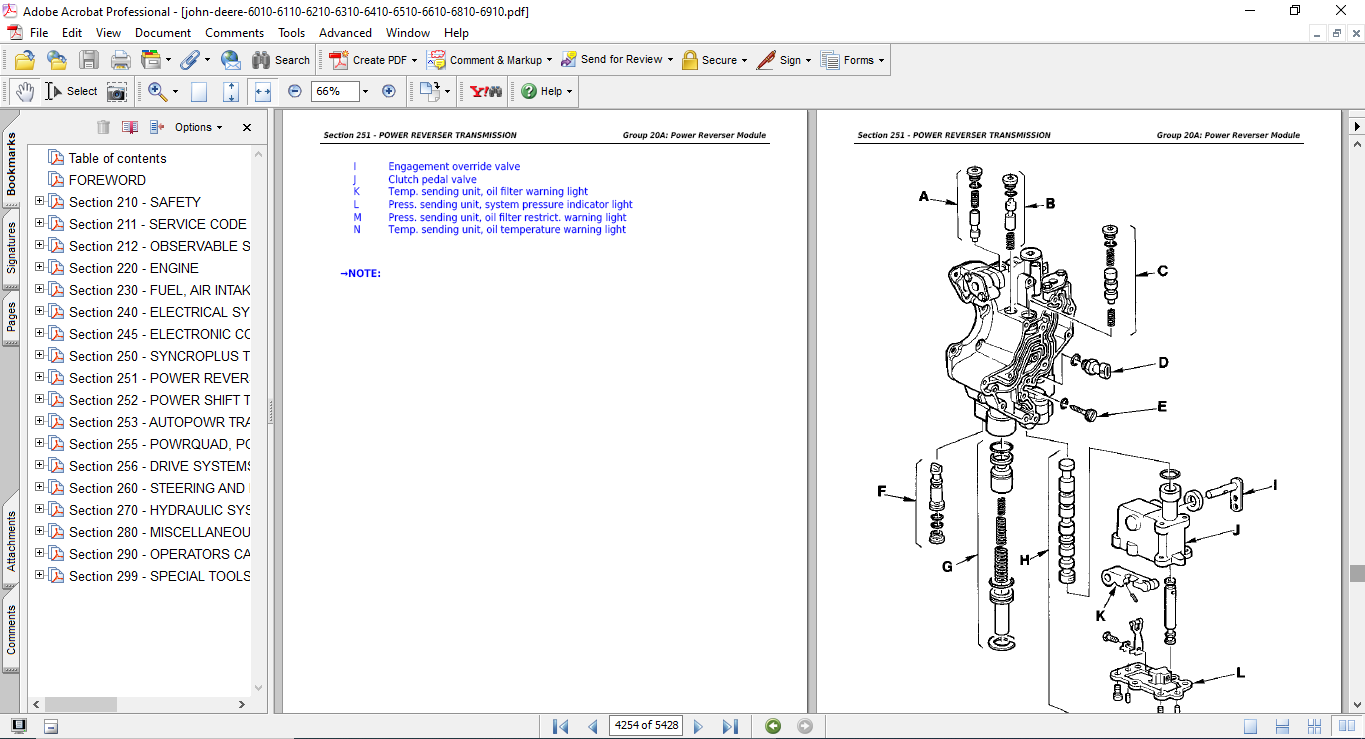Viewport: 1365px width, 739px height.
Task: Switch to Single Page layout
Action: [x=1250, y=725]
